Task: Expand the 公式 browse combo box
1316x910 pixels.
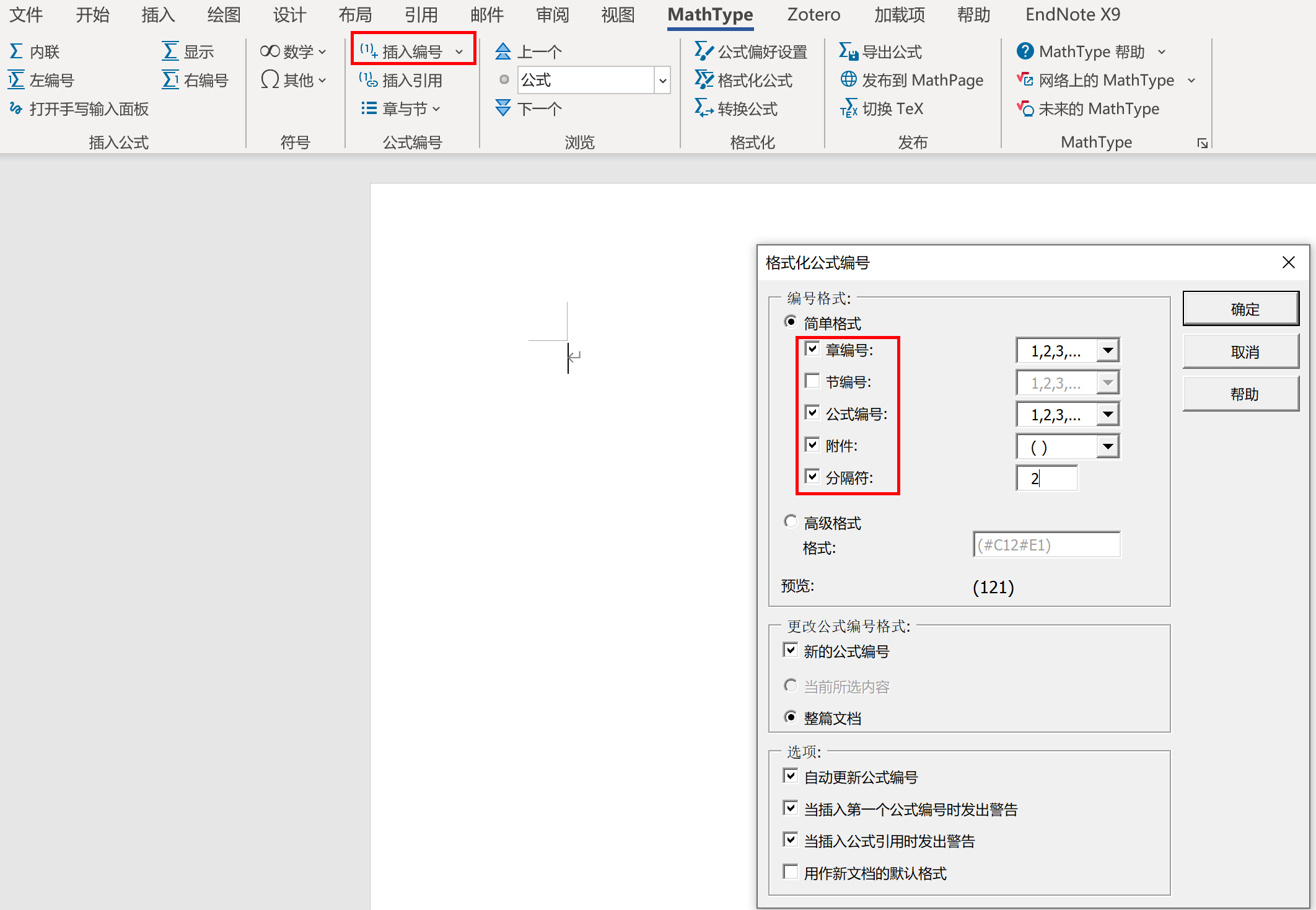Action: [662, 81]
